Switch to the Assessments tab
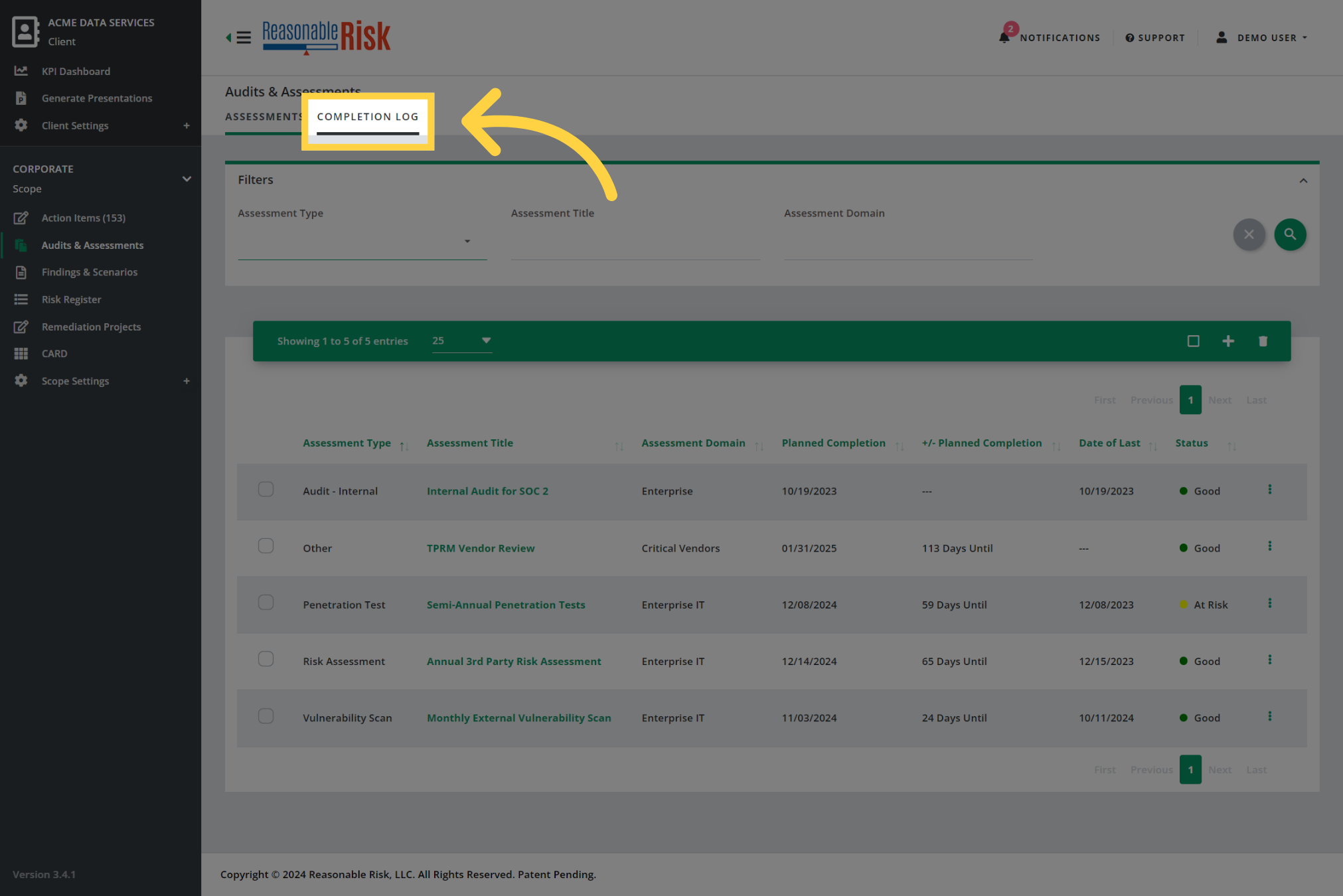 [x=264, y=116]
